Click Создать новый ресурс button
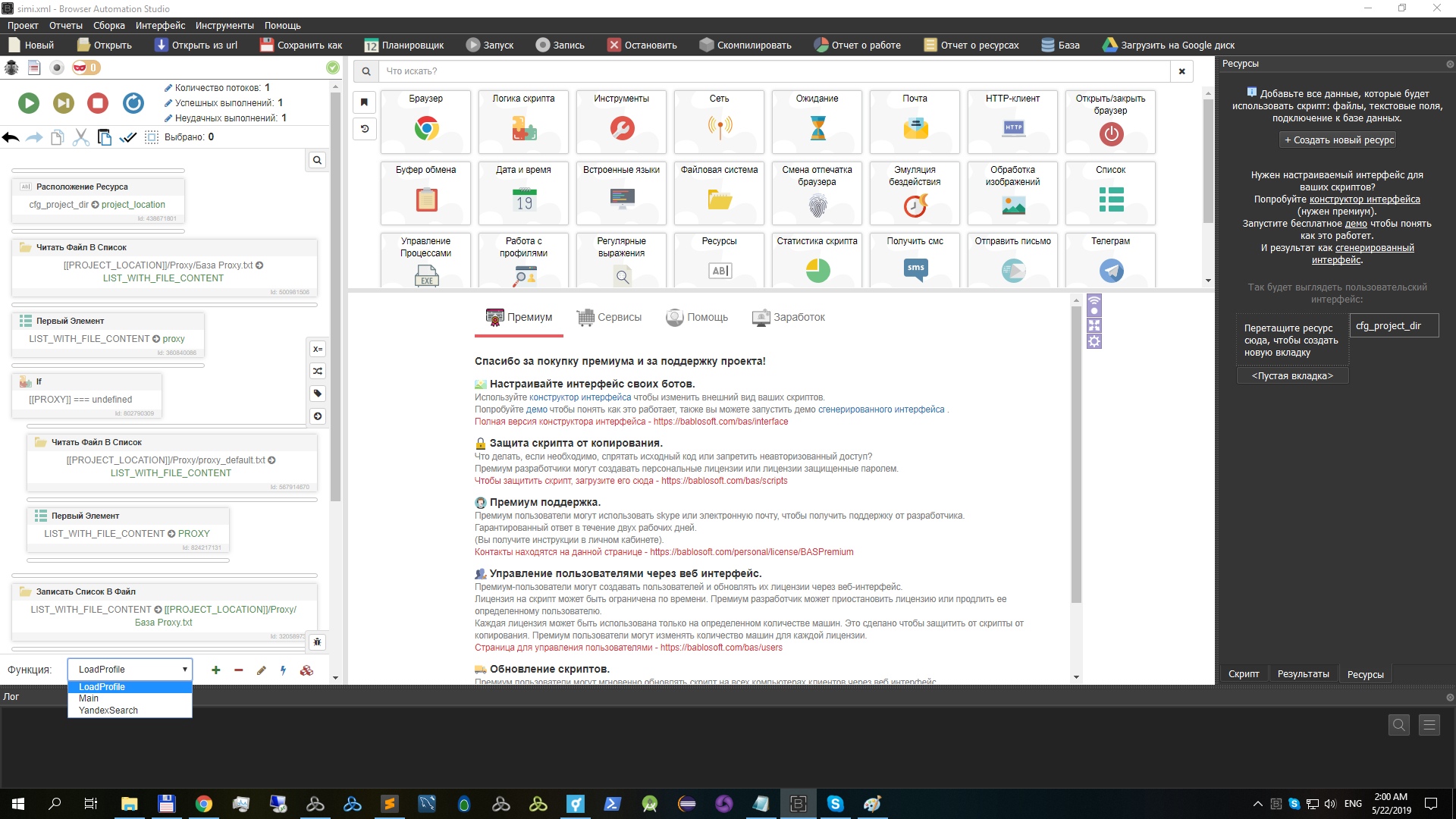The width and height of the screenshot is (1456, 819). (x=1338, y=140)
